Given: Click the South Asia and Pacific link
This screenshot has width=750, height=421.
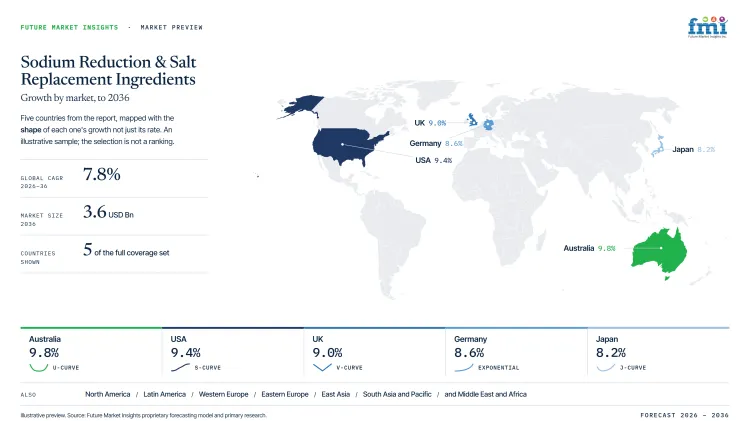Looking at the screenshot, I should click(397, 394).
